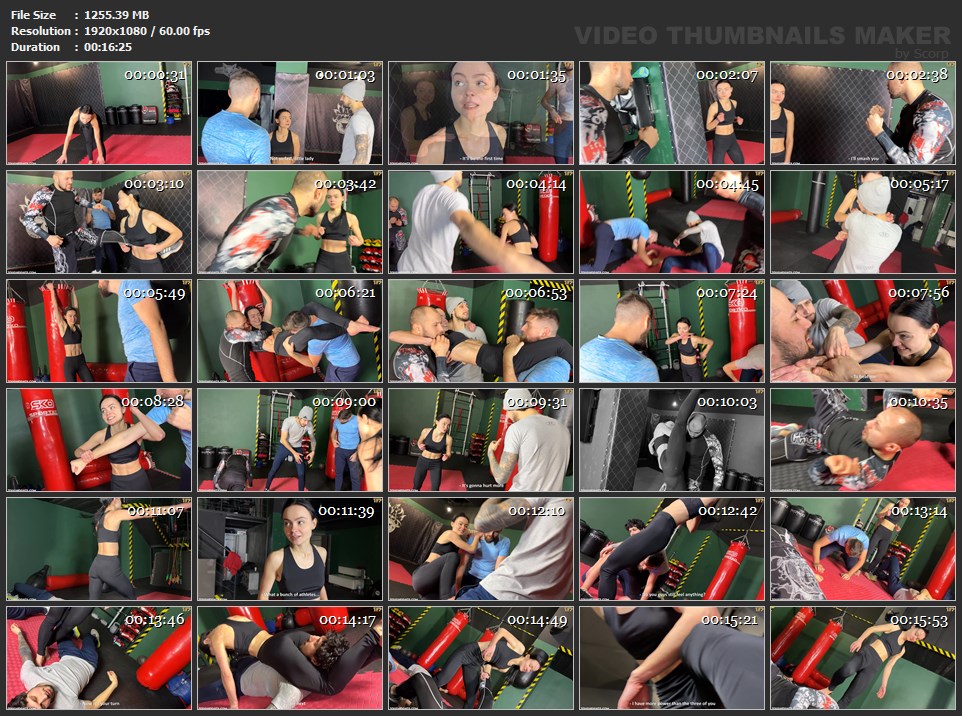
Task: Click the thumbnail marked 00:04:14
Action: point(481,222)
